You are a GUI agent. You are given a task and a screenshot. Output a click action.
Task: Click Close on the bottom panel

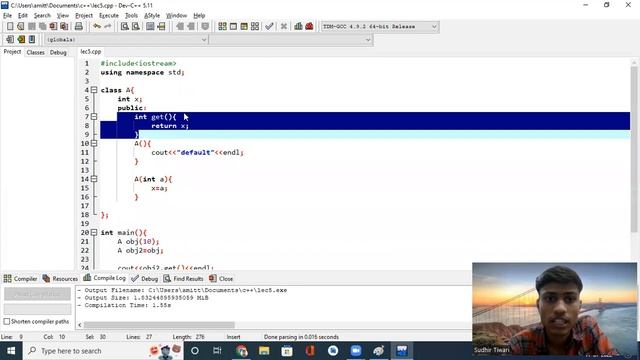(221, 279)
